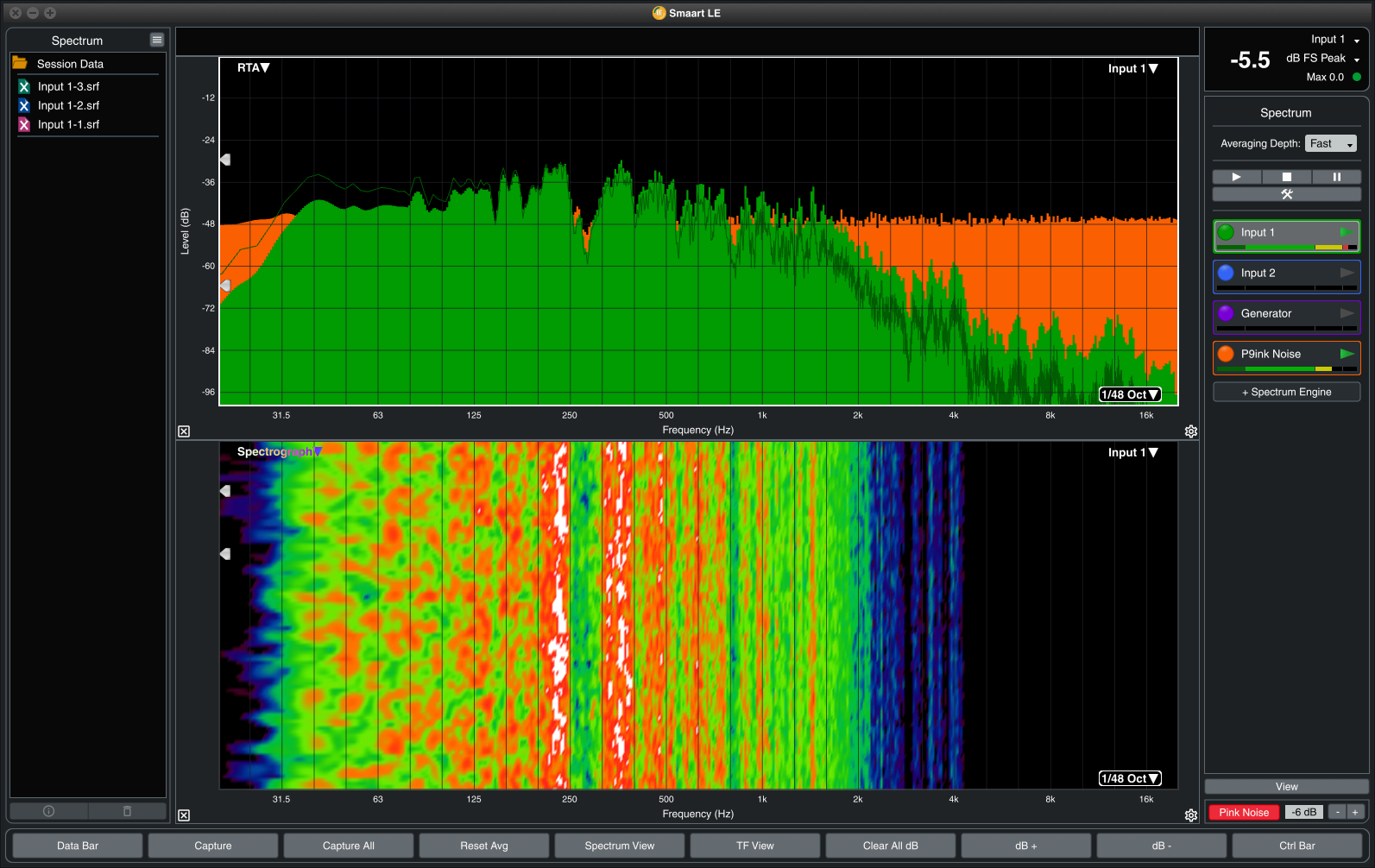The image size is (1375, 868).
Task: Select the Generator spectrum engine
Action: click(x=1286, y=318)
